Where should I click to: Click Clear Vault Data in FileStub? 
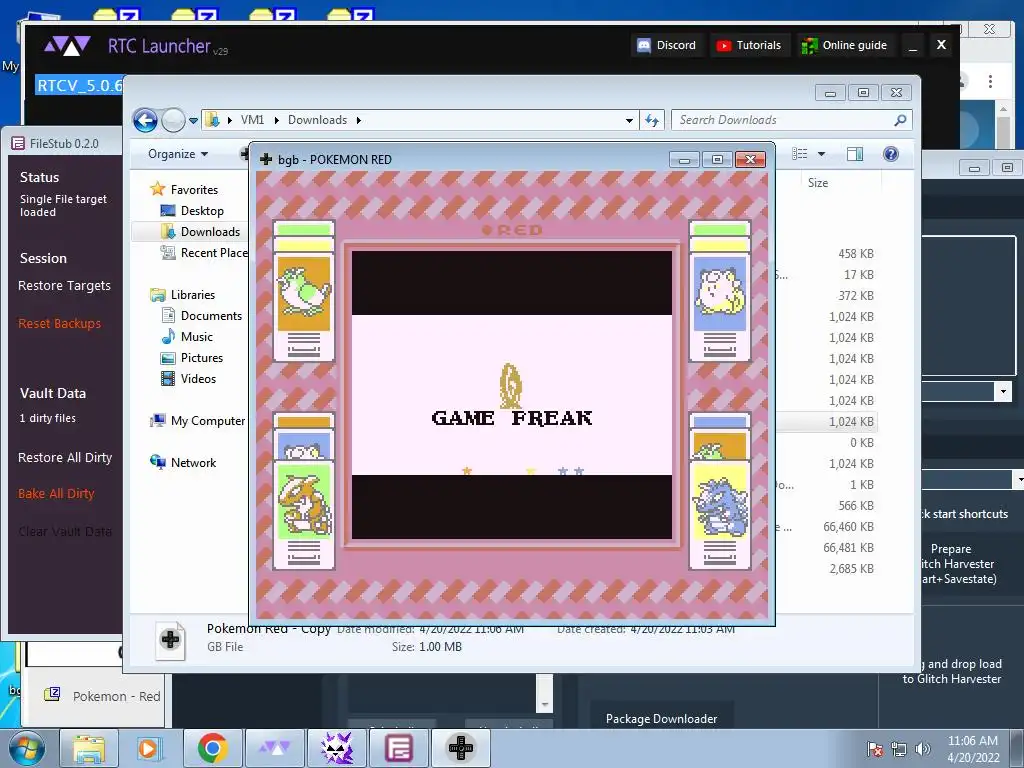[x=65, y=532]
